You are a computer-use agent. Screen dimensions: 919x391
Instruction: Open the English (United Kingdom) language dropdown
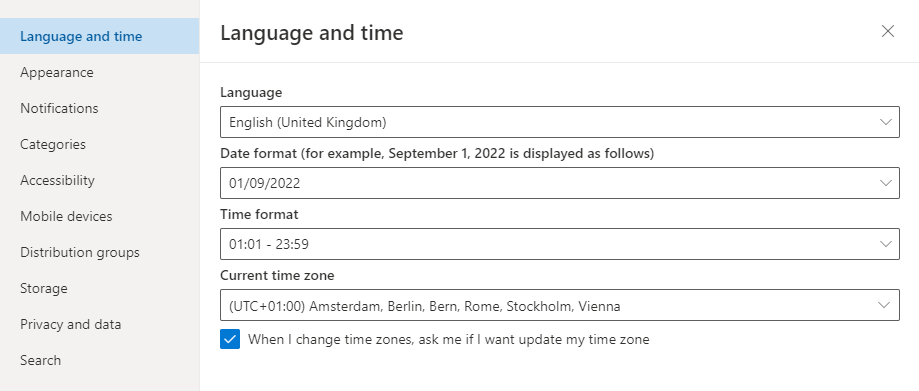click(560, 122)
